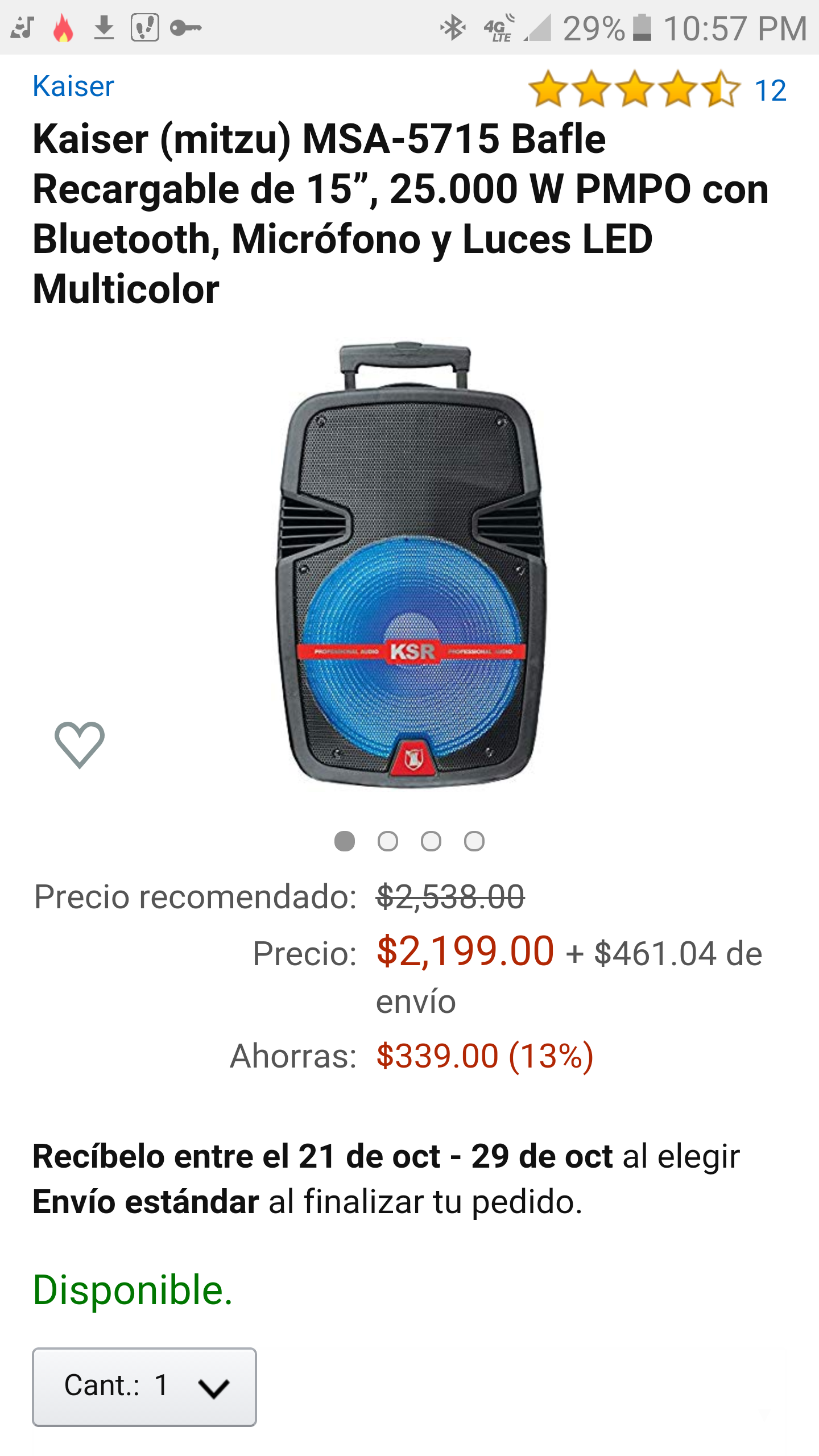Image resolution: width=819 pixels, height=1456 pixels.
Task: Tap the flame notification icon
Action: coord(63,28)
